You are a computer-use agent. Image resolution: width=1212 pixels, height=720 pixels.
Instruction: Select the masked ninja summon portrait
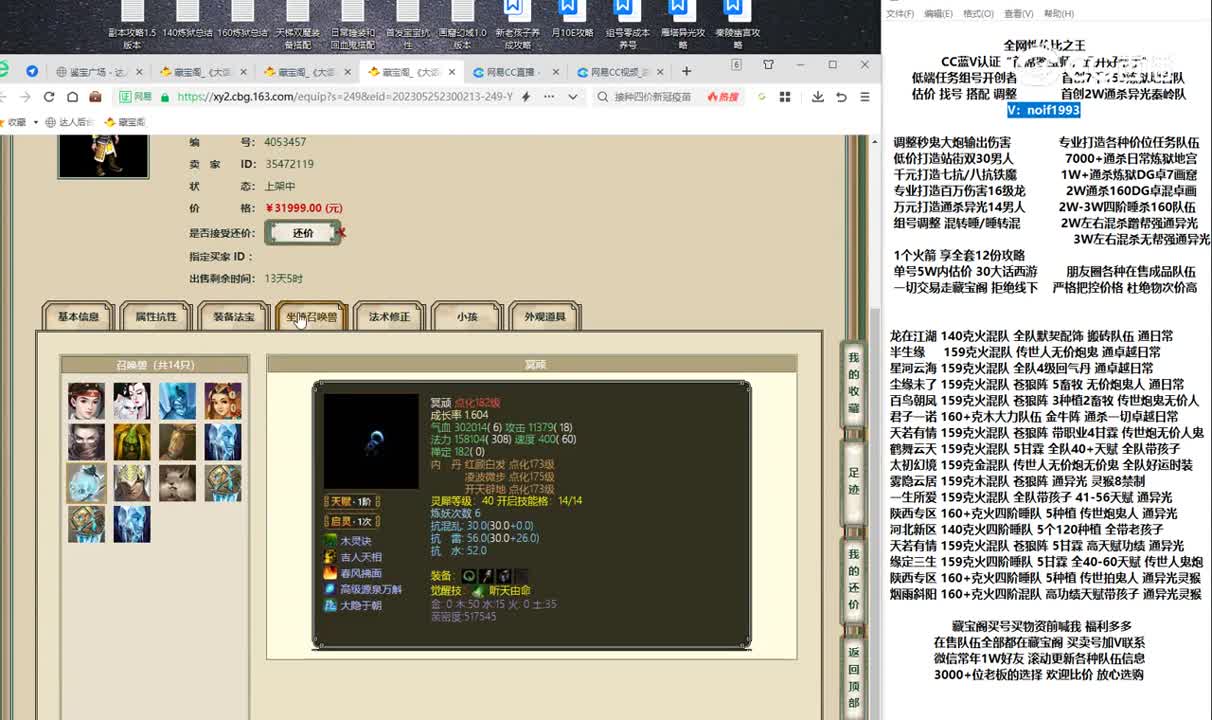point(86,442)
